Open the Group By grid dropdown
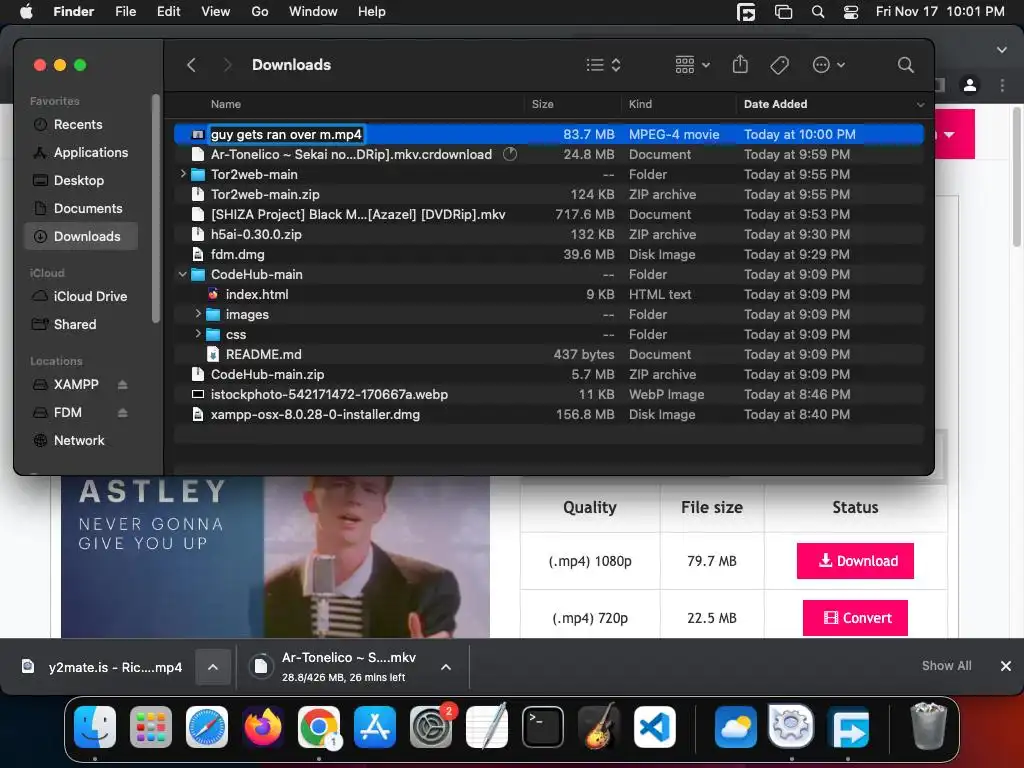The width and height of the screenshot is (1024, 768). pyautogui.click(x=692, y=65)
